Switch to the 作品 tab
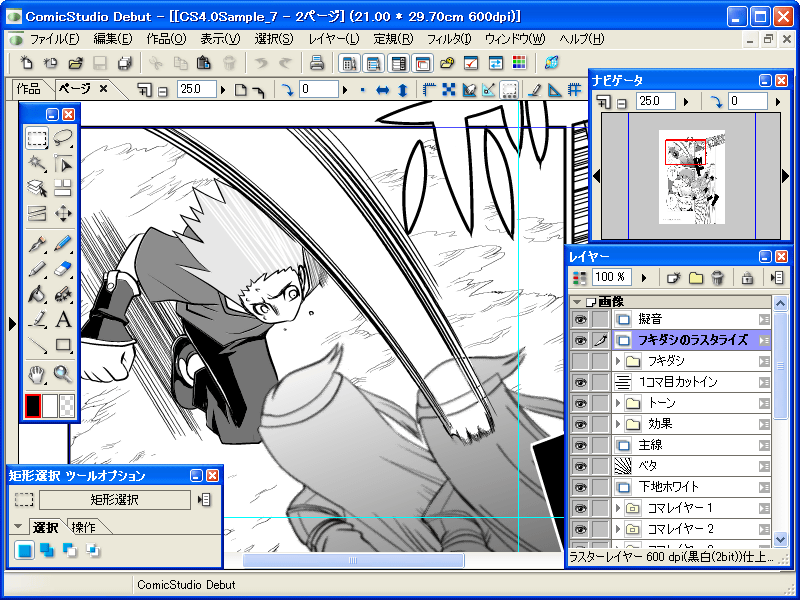800x600 pixels. (x=29, y=89)
